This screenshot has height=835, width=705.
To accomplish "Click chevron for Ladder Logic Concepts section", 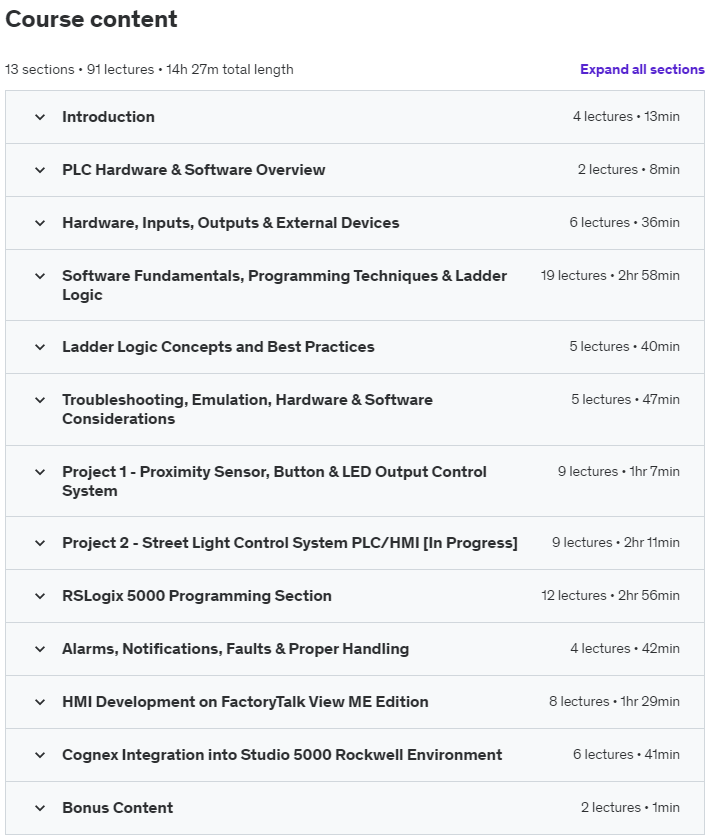I will click(x=40, y=347).
